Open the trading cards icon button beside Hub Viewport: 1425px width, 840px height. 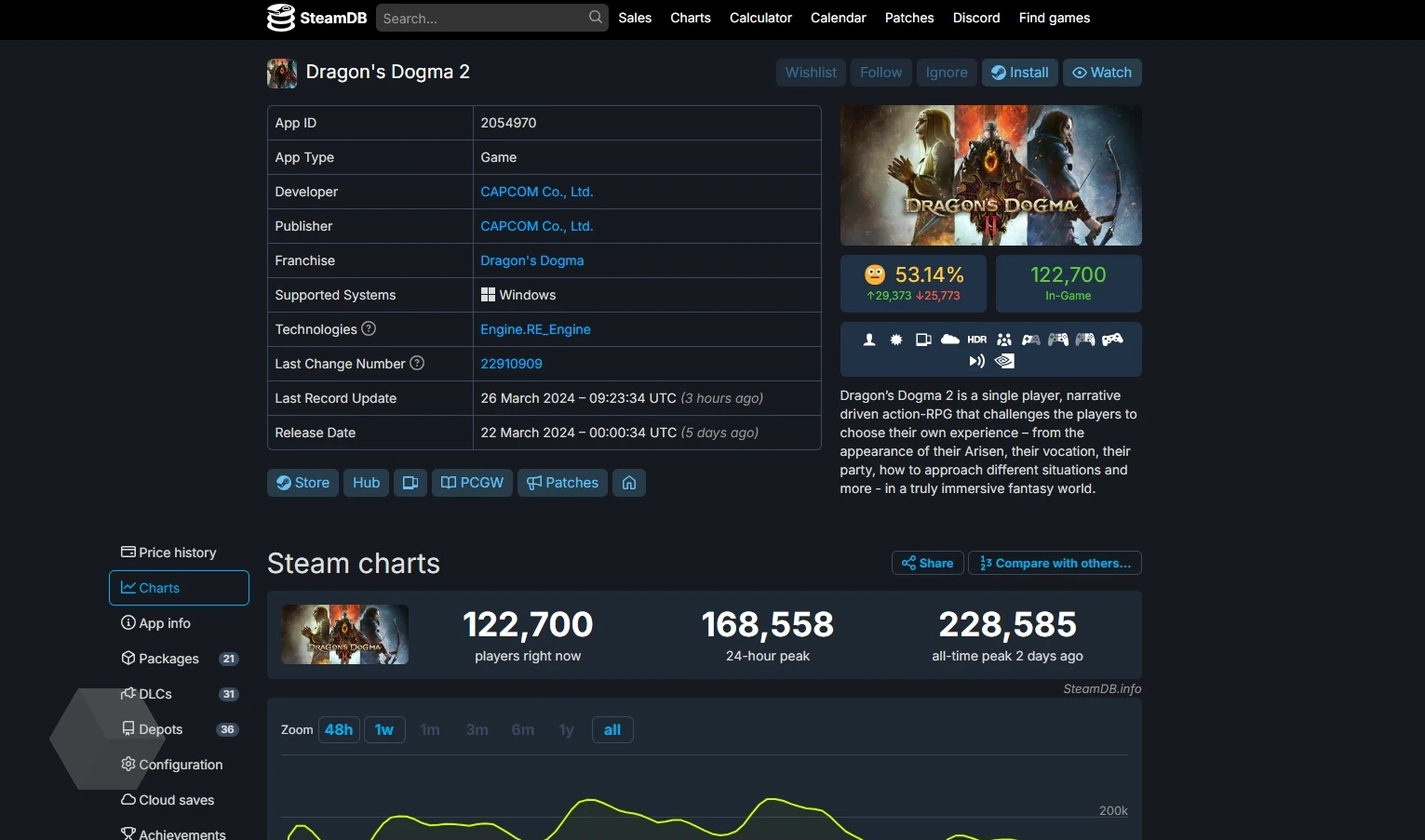pyautogui.click(x=410, y=483)
